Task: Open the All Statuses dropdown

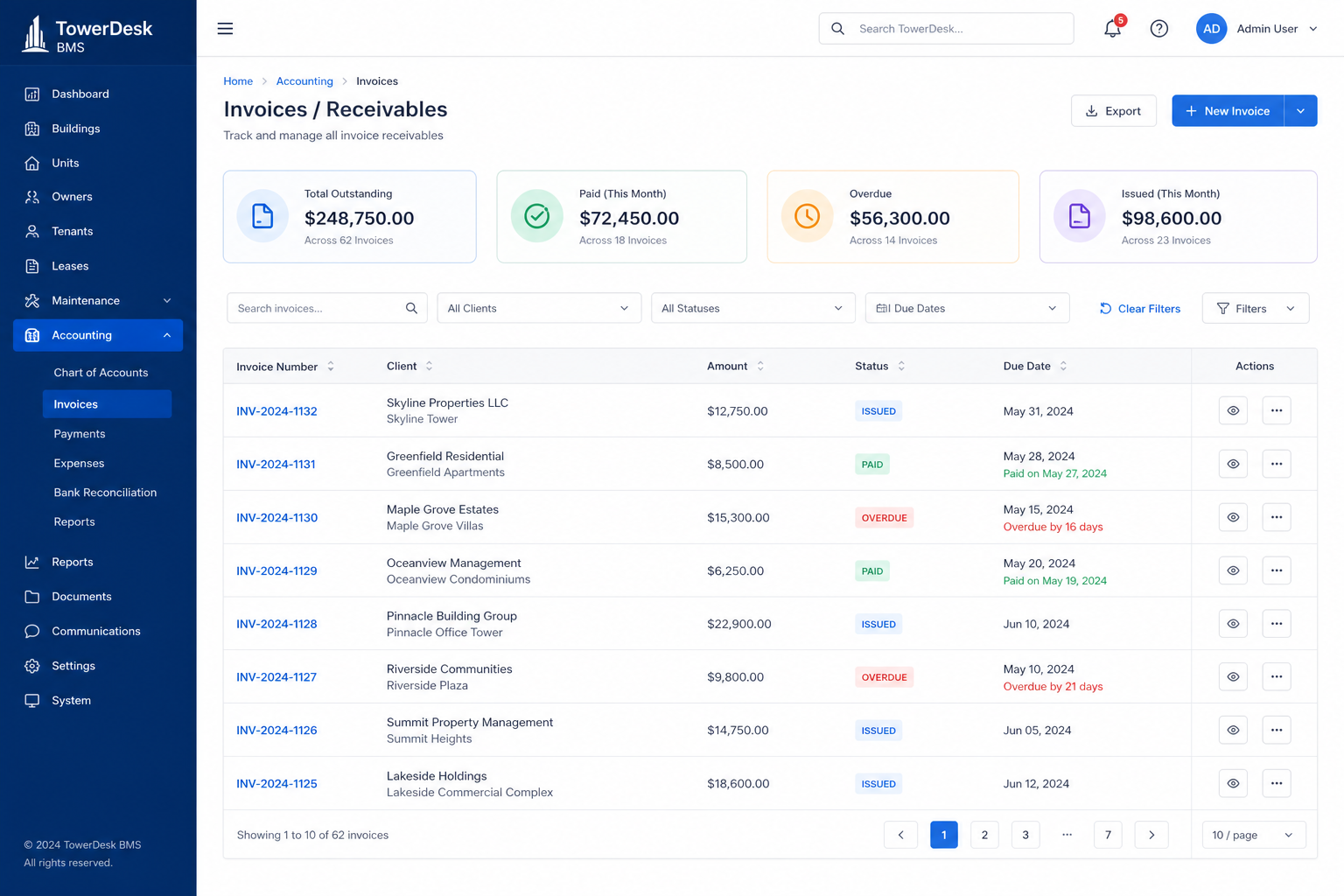Action: [752, 308]
